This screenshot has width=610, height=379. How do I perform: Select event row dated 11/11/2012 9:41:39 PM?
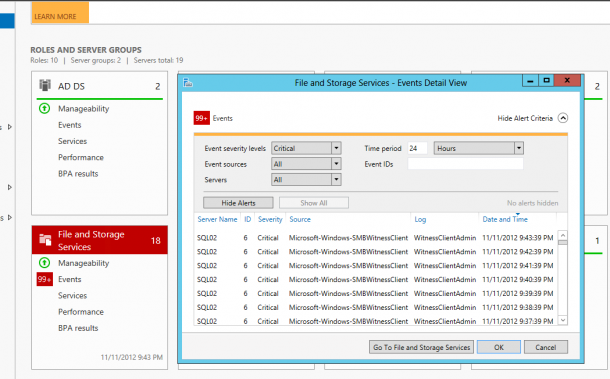coord(375,266)
